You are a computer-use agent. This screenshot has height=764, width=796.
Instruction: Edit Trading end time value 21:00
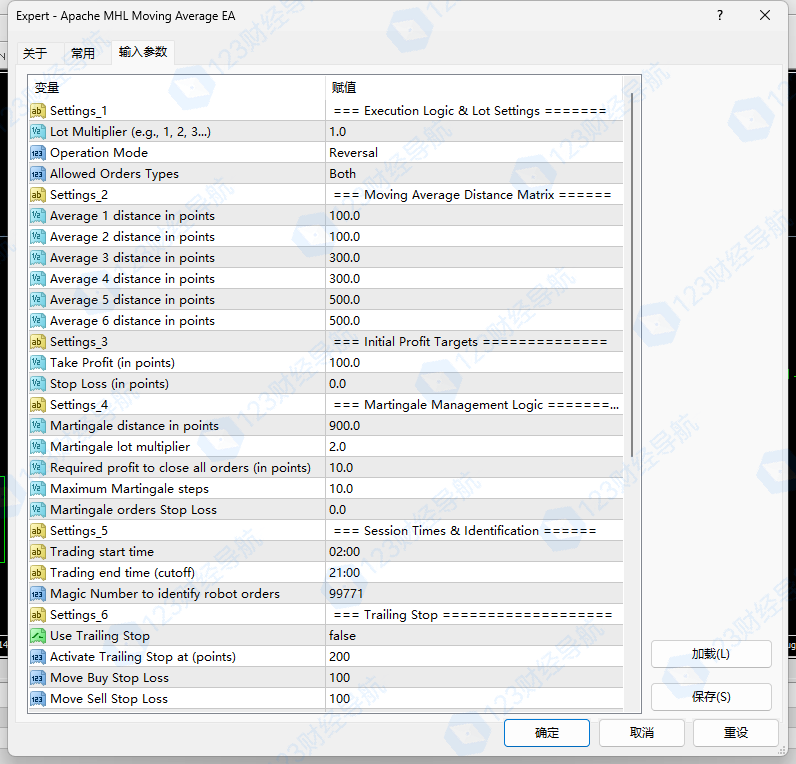click(x=474, y=573)
